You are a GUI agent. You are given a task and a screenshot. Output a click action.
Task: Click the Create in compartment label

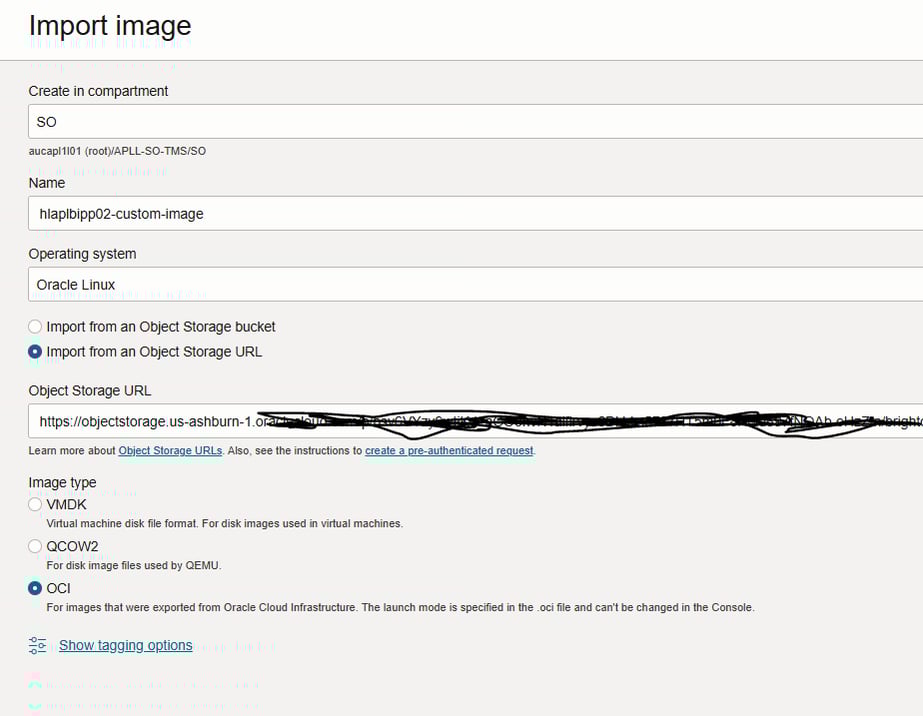pos(98,91)
